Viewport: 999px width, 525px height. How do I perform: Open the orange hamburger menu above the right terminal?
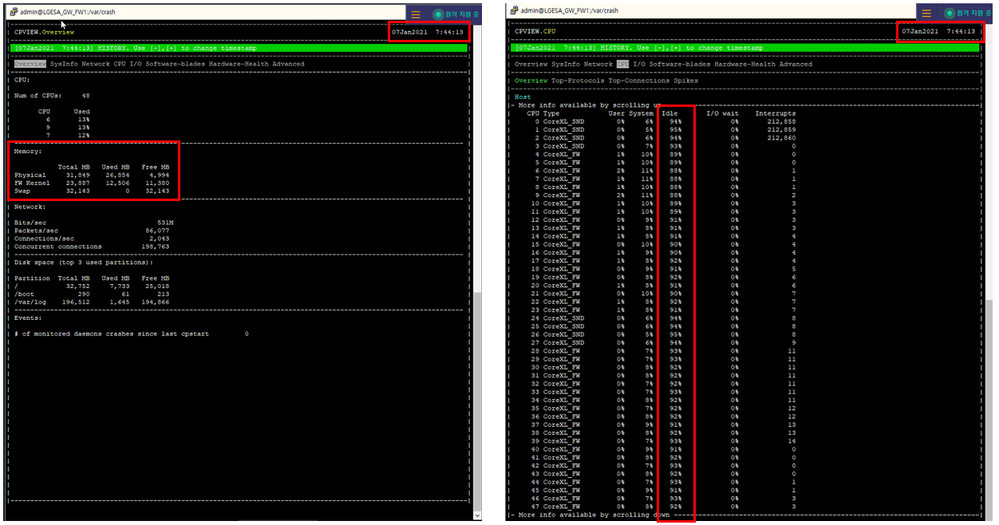(x=925, y=13)
